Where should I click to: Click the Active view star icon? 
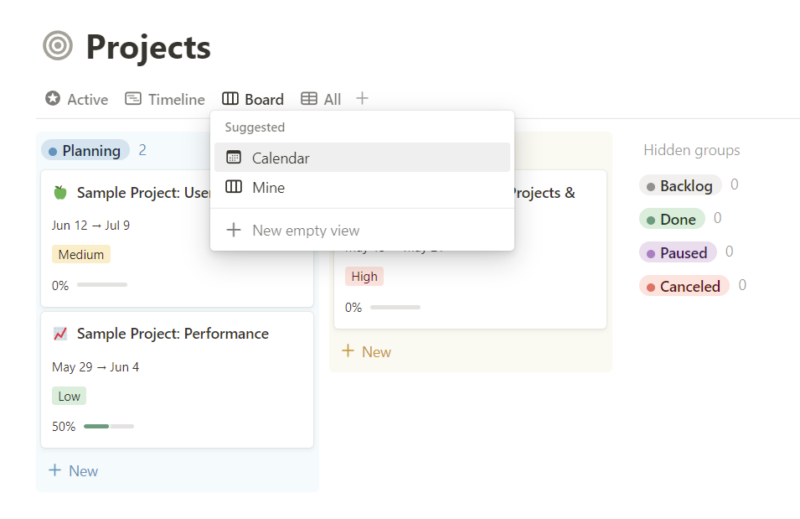coord(53,99)
